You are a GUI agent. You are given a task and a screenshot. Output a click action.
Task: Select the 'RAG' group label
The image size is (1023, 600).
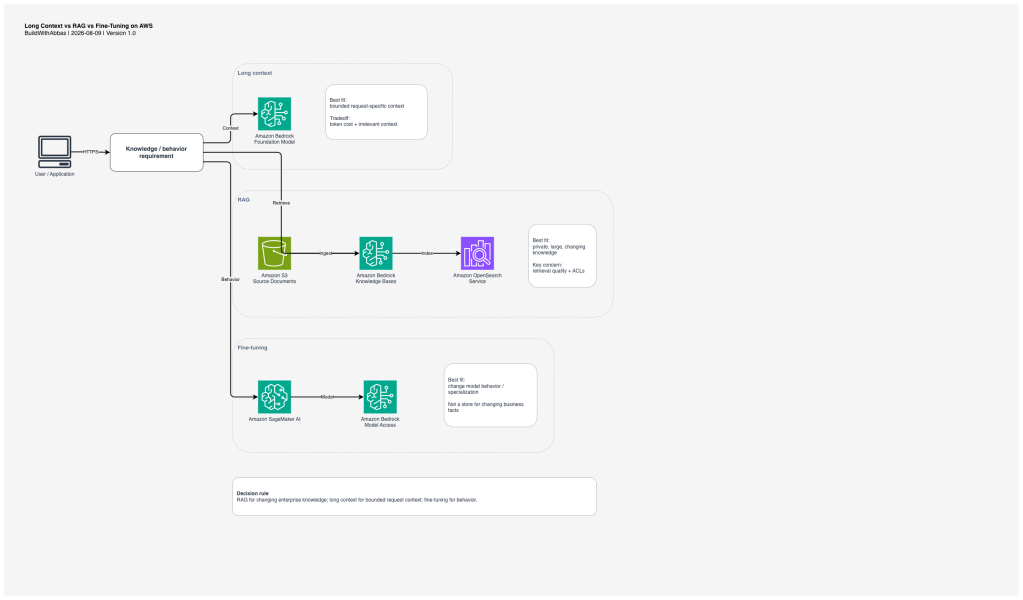(x=243, y=200)
